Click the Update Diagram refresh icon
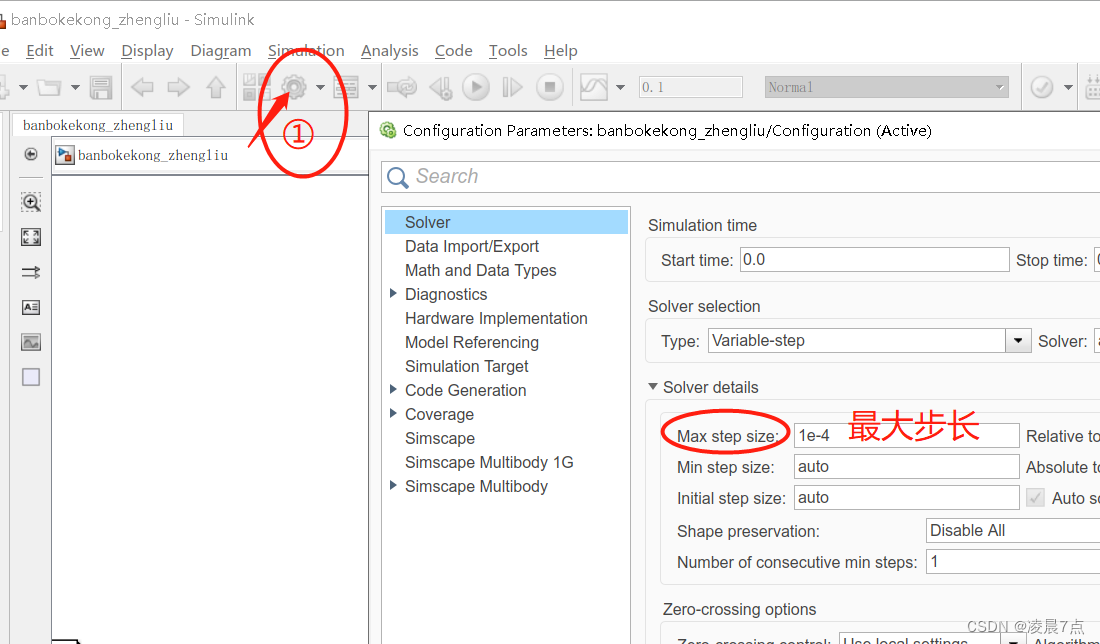Image resolution: width=1100 pixels, height=644 pixels. coord(402,88)
